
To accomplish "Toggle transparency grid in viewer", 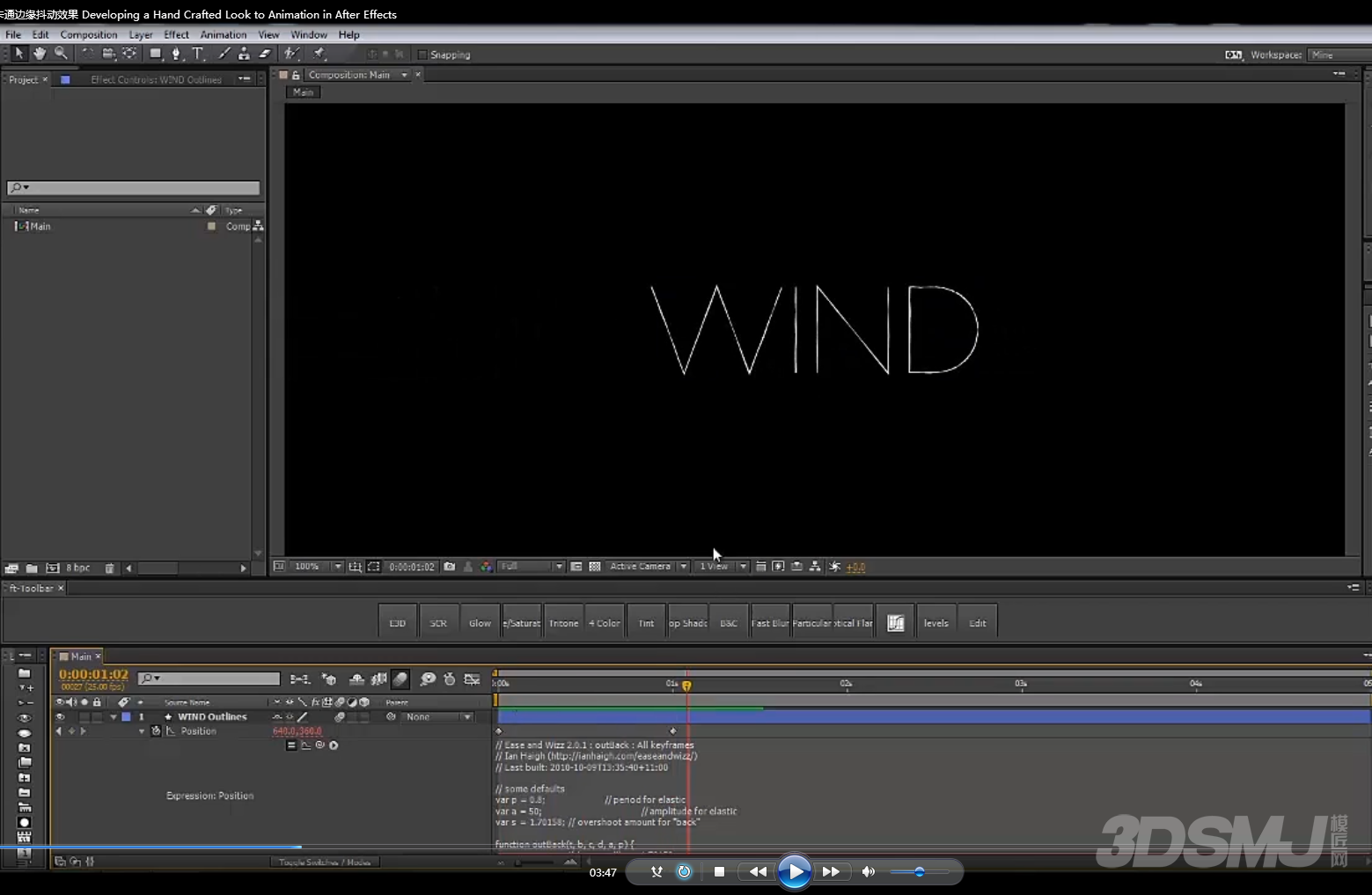I will 595,567.
